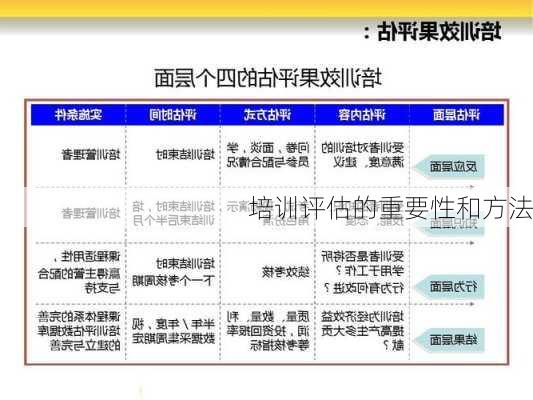Click the '评估方式' column header
This screenshot has height=400, width=533.
pyautogui.click(x=268, y=115)
